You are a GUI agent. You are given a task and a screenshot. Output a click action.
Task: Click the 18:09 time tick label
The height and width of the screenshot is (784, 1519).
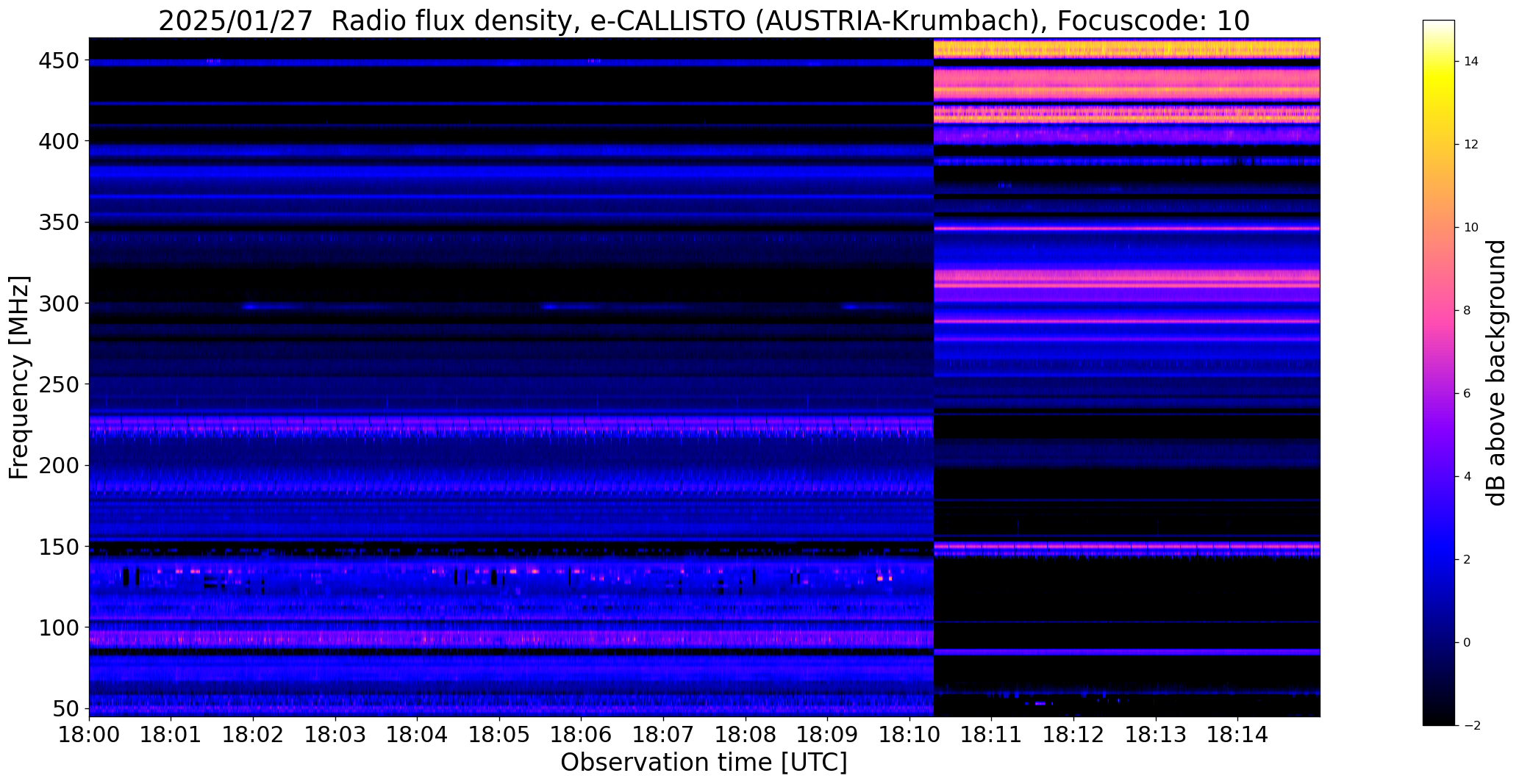[x=828, y=733]
